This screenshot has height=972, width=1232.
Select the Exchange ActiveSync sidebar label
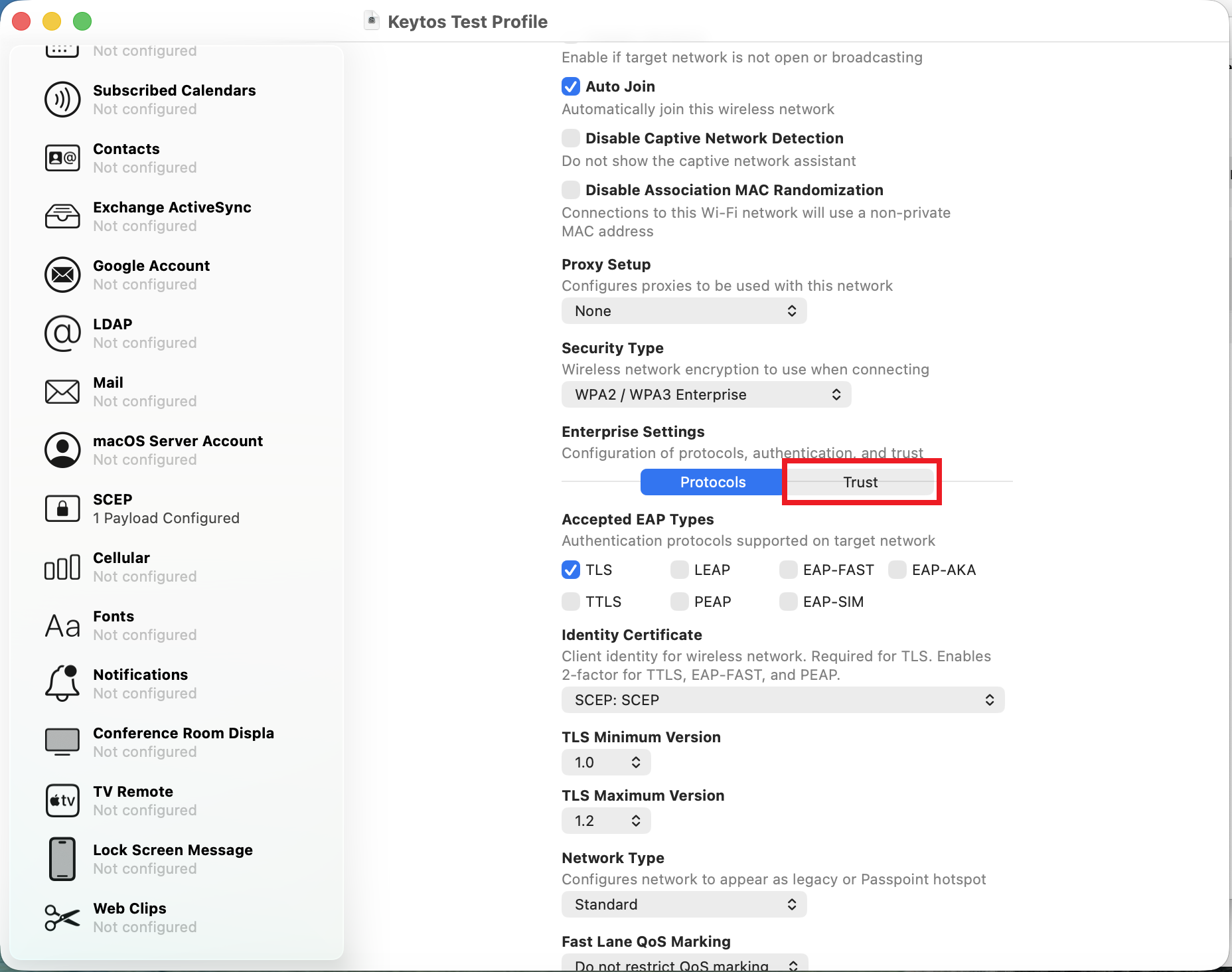[x=172, y=207]
